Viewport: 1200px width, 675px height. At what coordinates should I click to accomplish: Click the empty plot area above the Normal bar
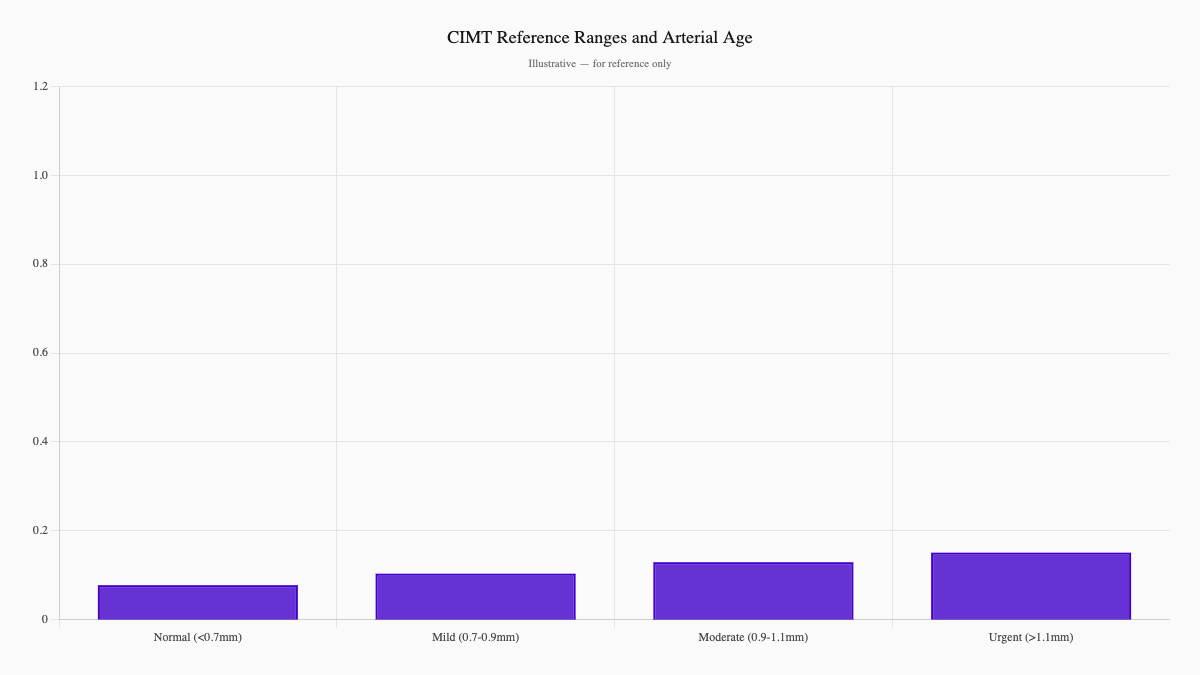click(x=197, y=350)
